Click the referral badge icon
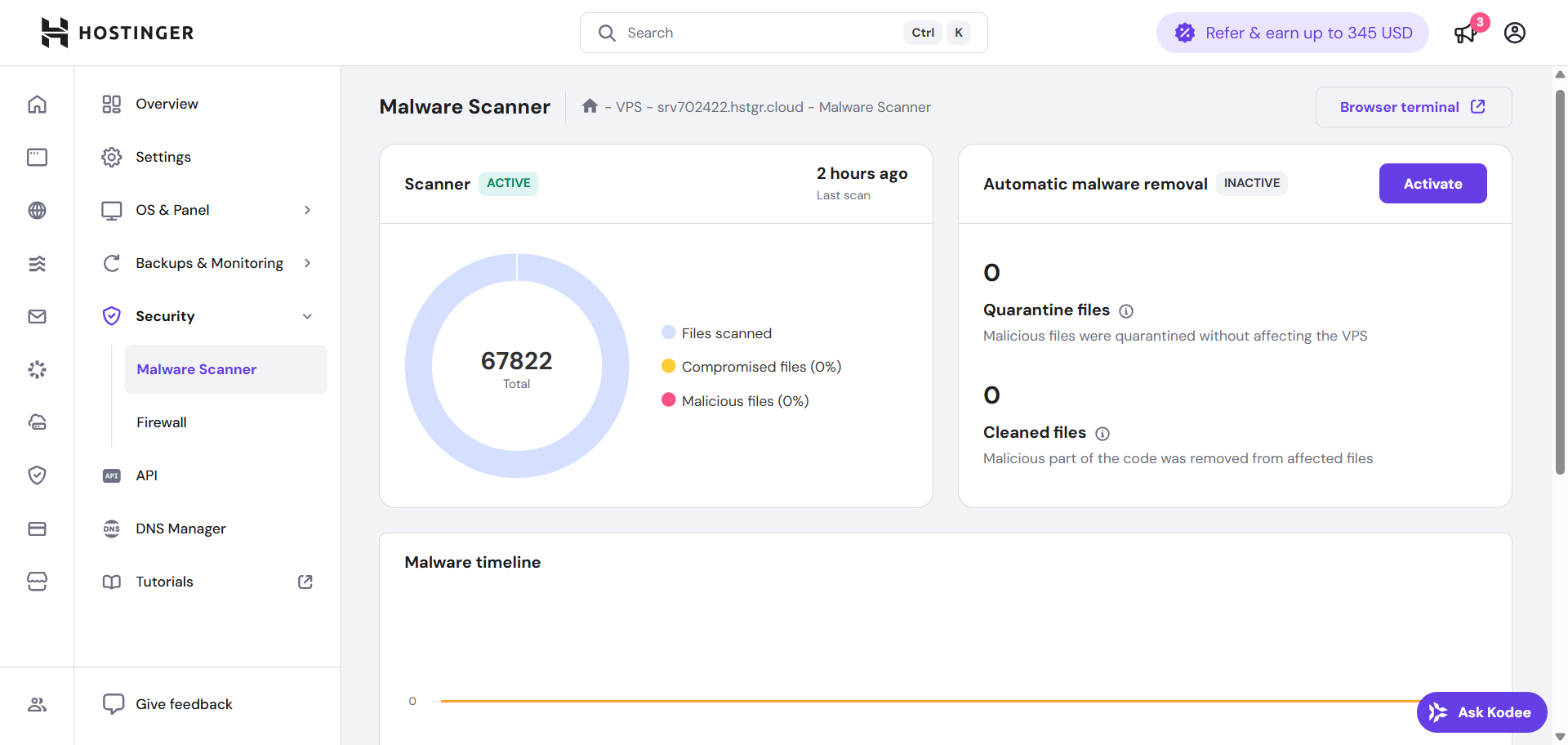The image size is (1568, 745). (x=1184, y=33)
